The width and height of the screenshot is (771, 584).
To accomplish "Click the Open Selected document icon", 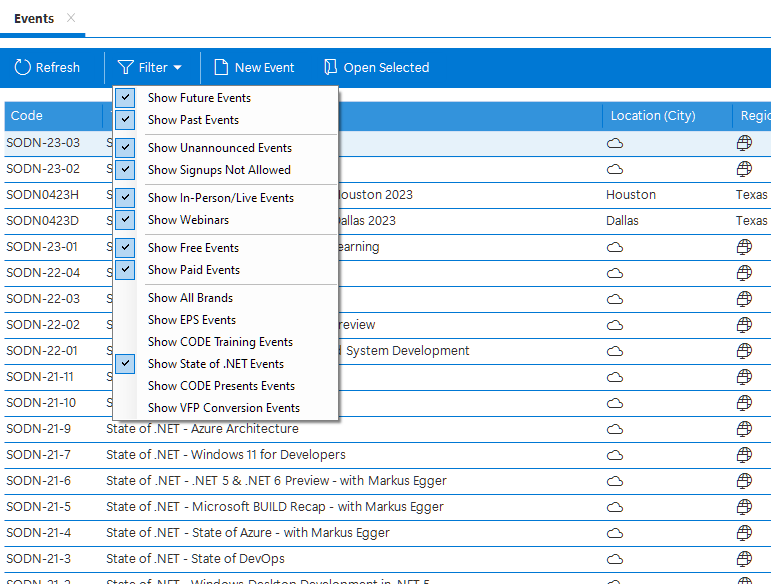I will pos(330,67).
